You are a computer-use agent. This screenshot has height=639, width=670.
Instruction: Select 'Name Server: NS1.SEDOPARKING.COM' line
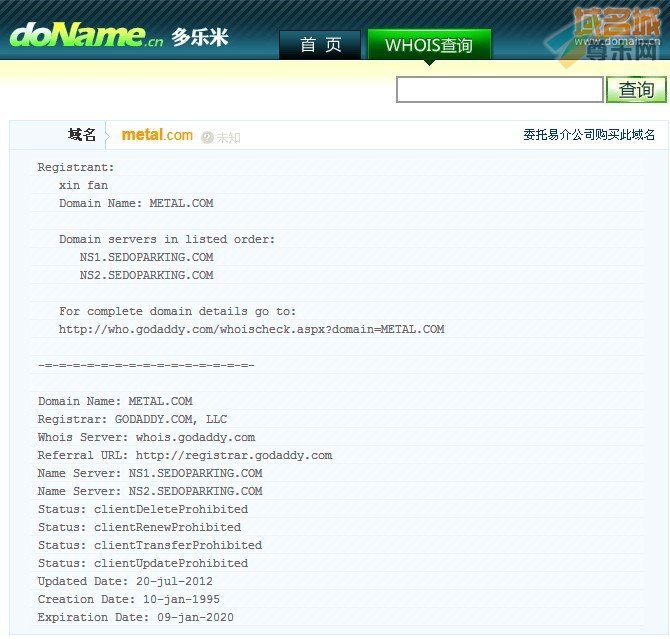[150, 473]
